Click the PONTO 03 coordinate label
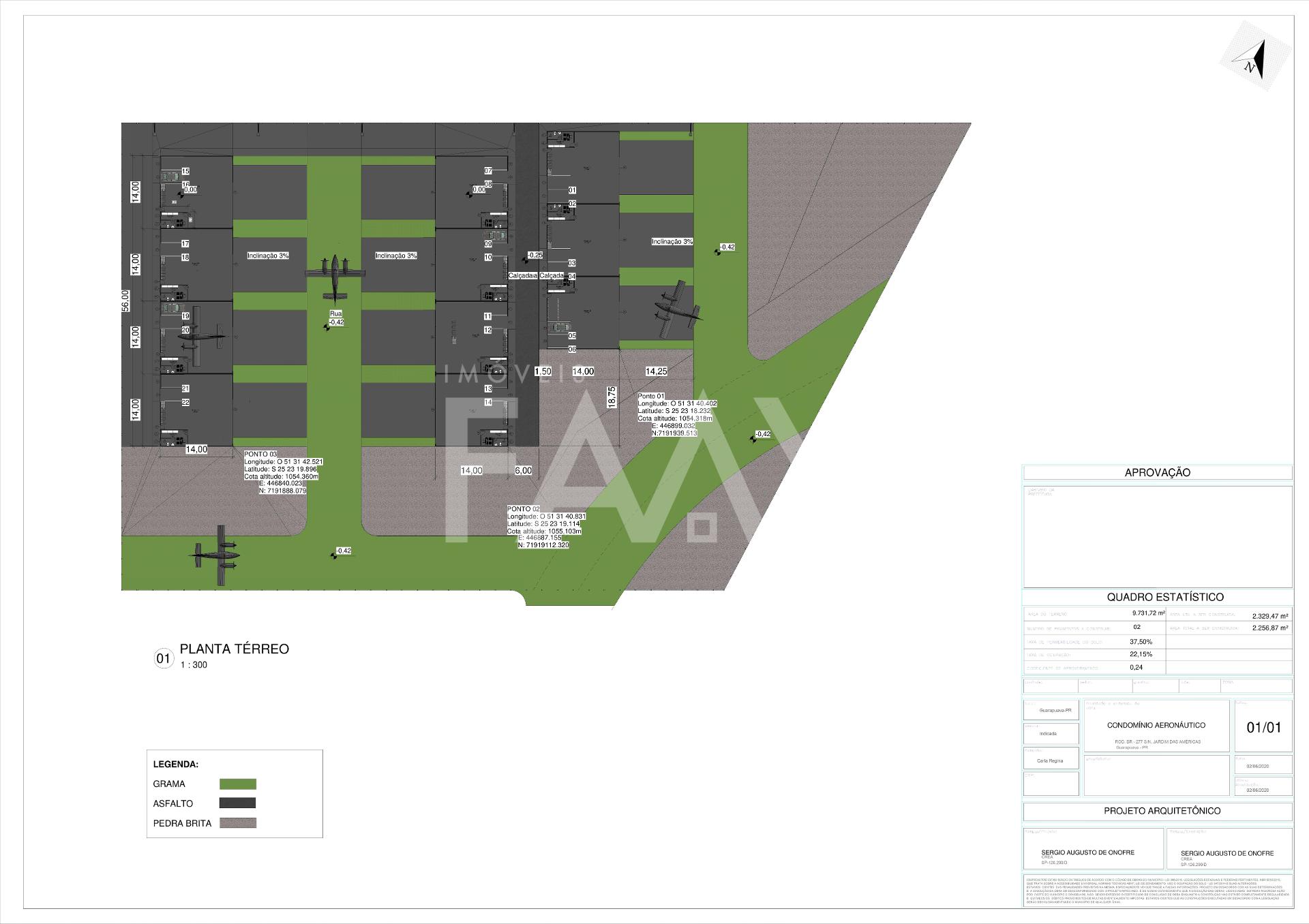This screenshot has height=924, width=1309. pyautogui.click(x=261, y=454)
